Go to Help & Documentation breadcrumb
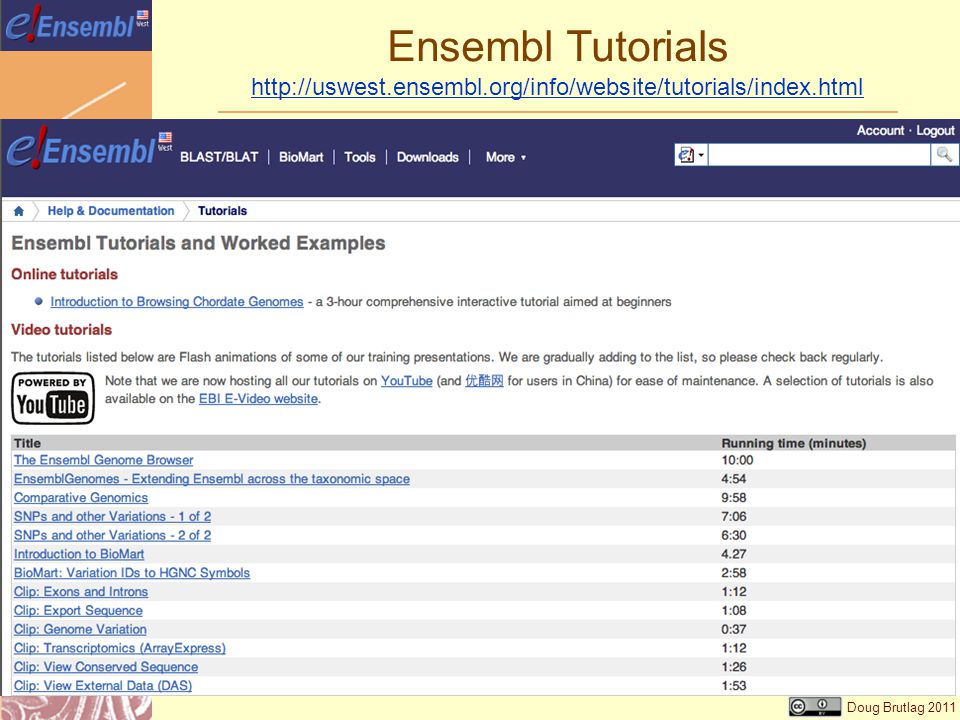The image size is (960, 720). pyautogui.click(x=111, y=211)
